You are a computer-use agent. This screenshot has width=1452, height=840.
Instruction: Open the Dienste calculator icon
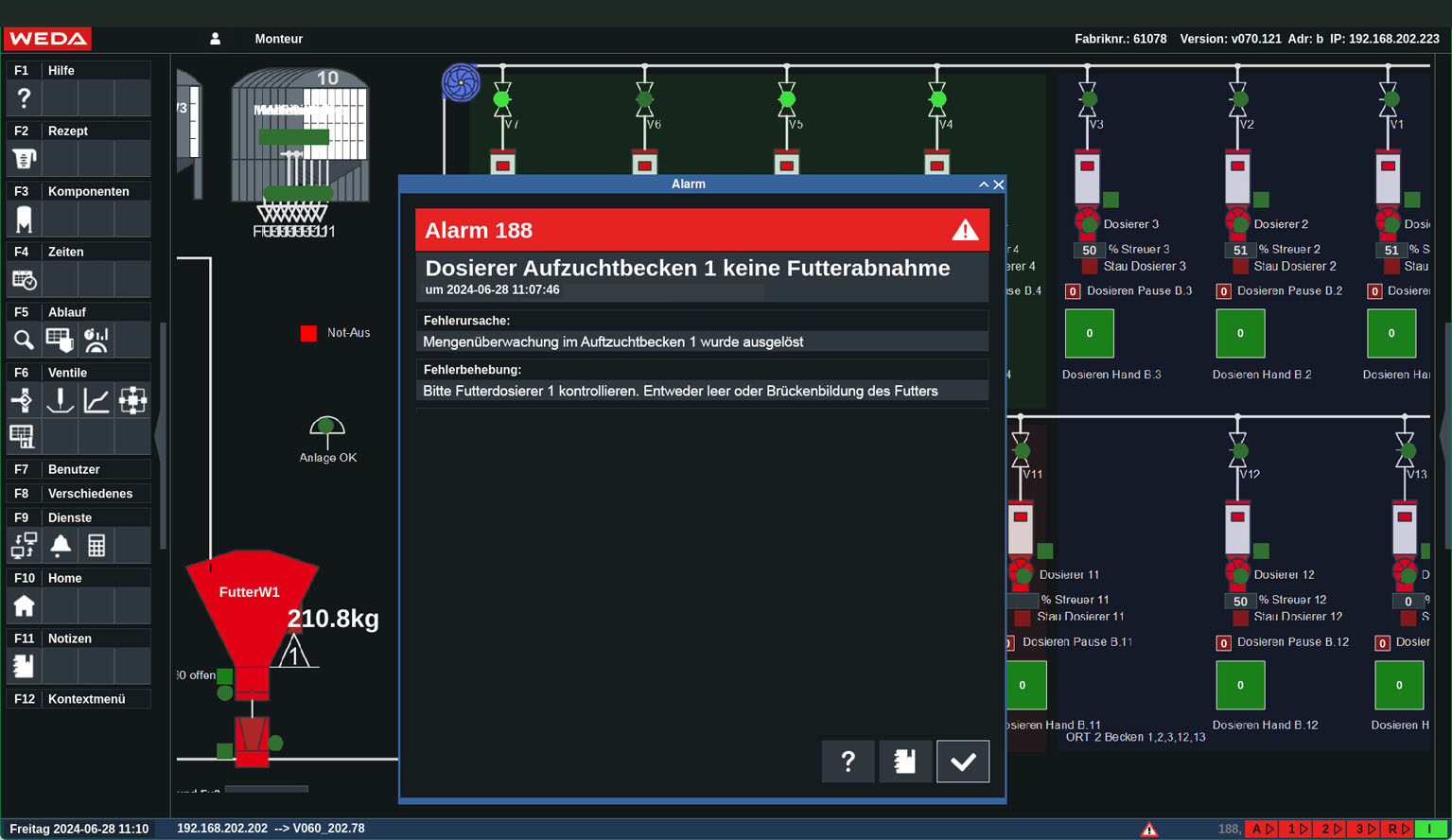tap(96, 545)
